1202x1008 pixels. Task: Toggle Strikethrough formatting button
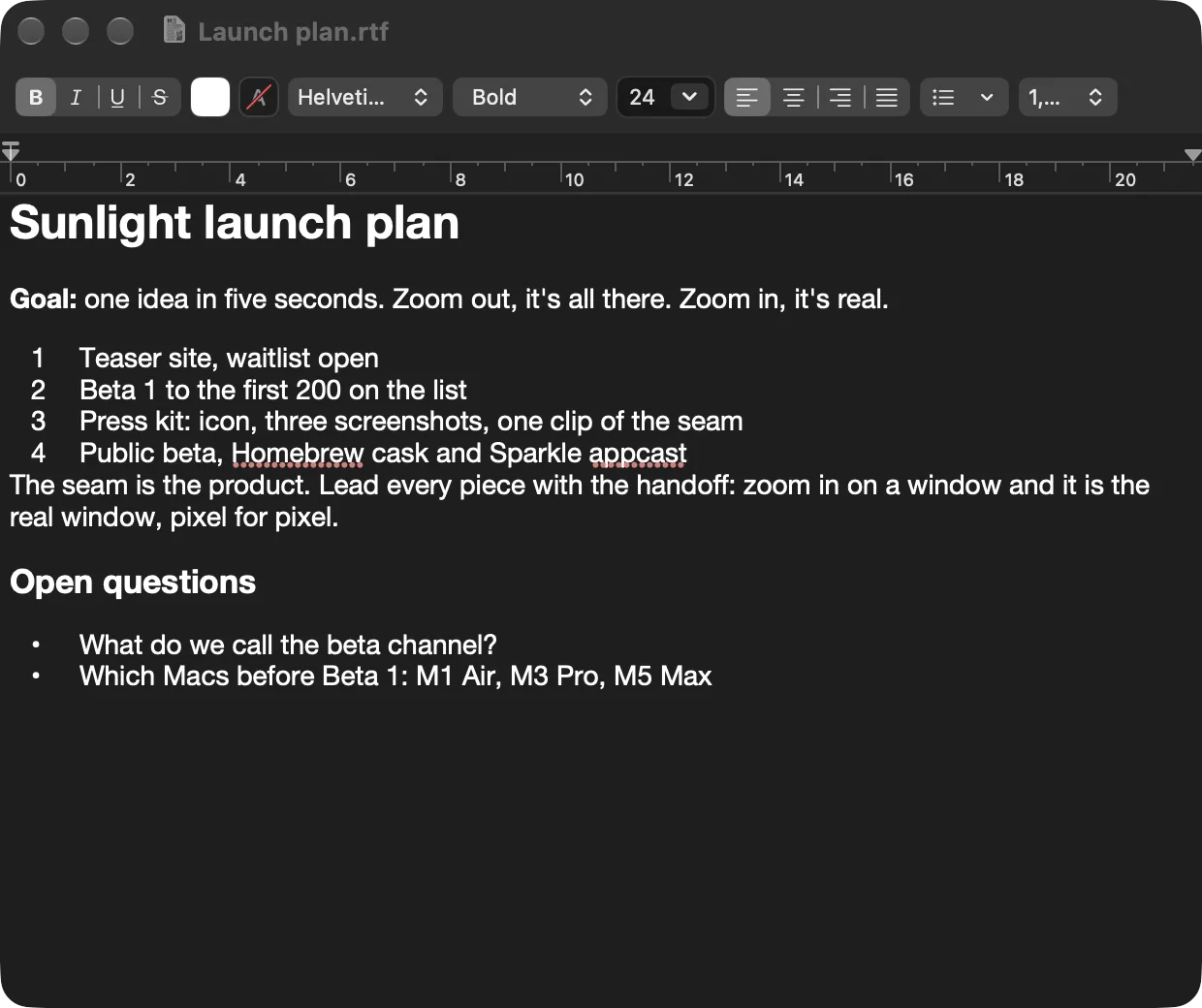[x=160, y=97]
